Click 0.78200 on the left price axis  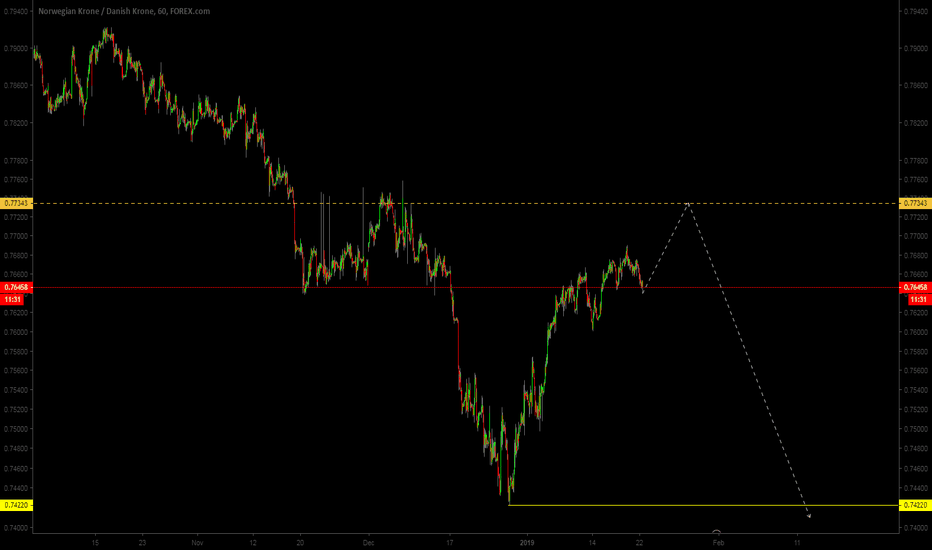[16, 123]
